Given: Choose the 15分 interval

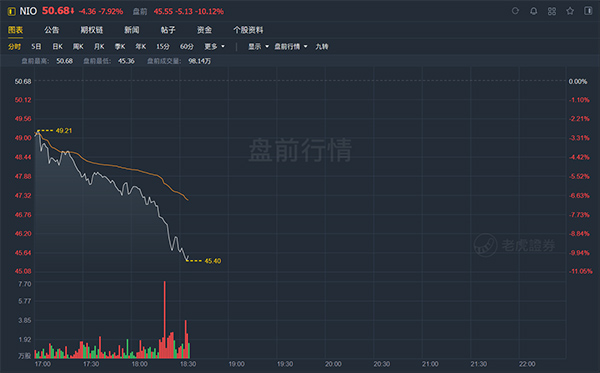Looking at the screenshot, I should [163, 47].
